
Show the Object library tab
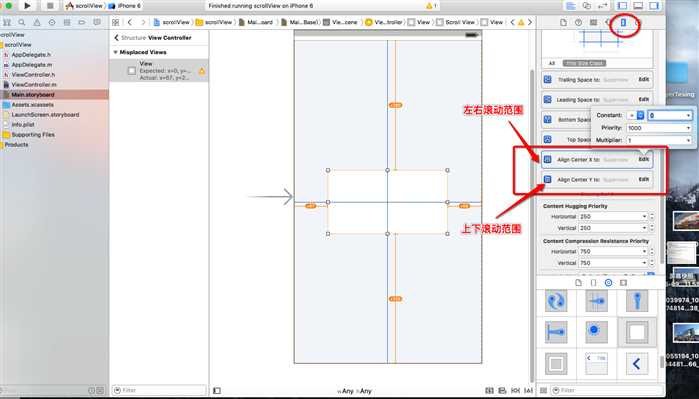(x=609, y=283)
